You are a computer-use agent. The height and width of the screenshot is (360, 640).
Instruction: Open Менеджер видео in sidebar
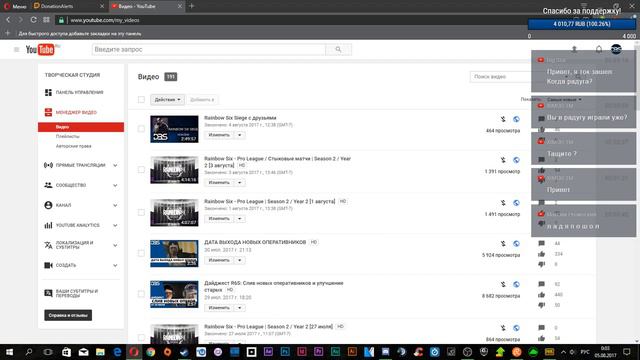(x=76, y=112)
